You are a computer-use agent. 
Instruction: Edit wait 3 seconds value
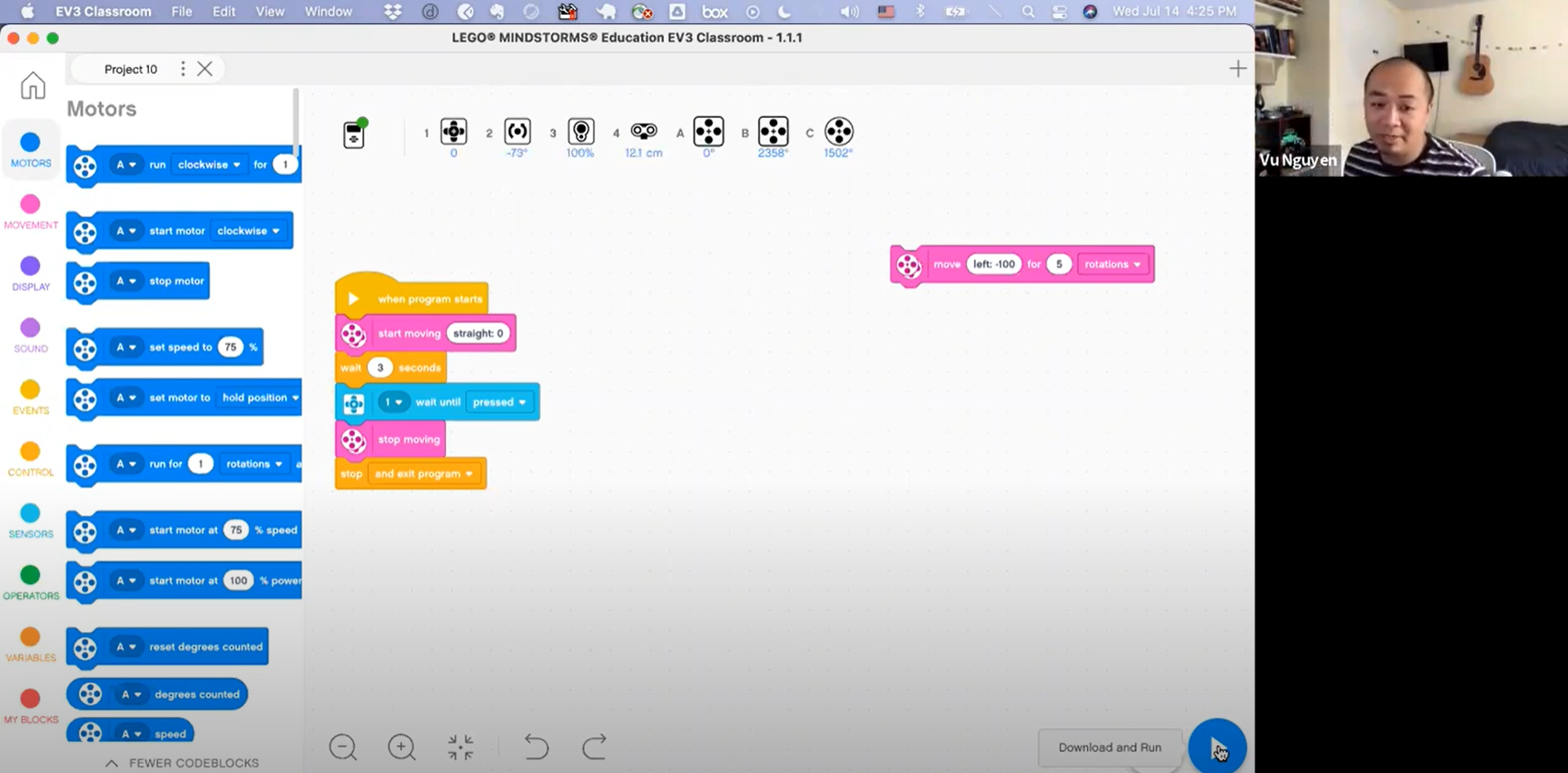380,367
